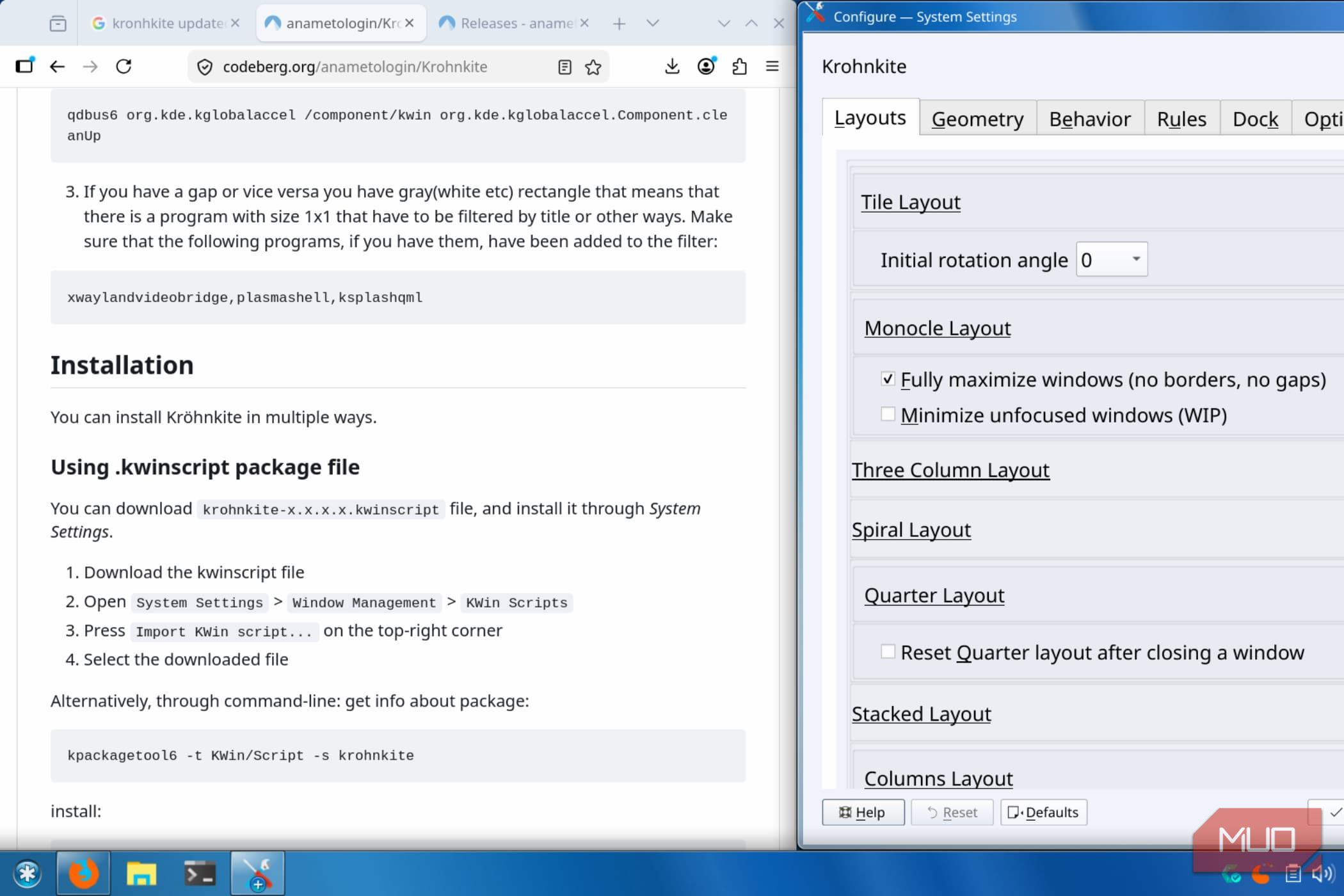Toggle the Monocle Layout group

[937, 328]
